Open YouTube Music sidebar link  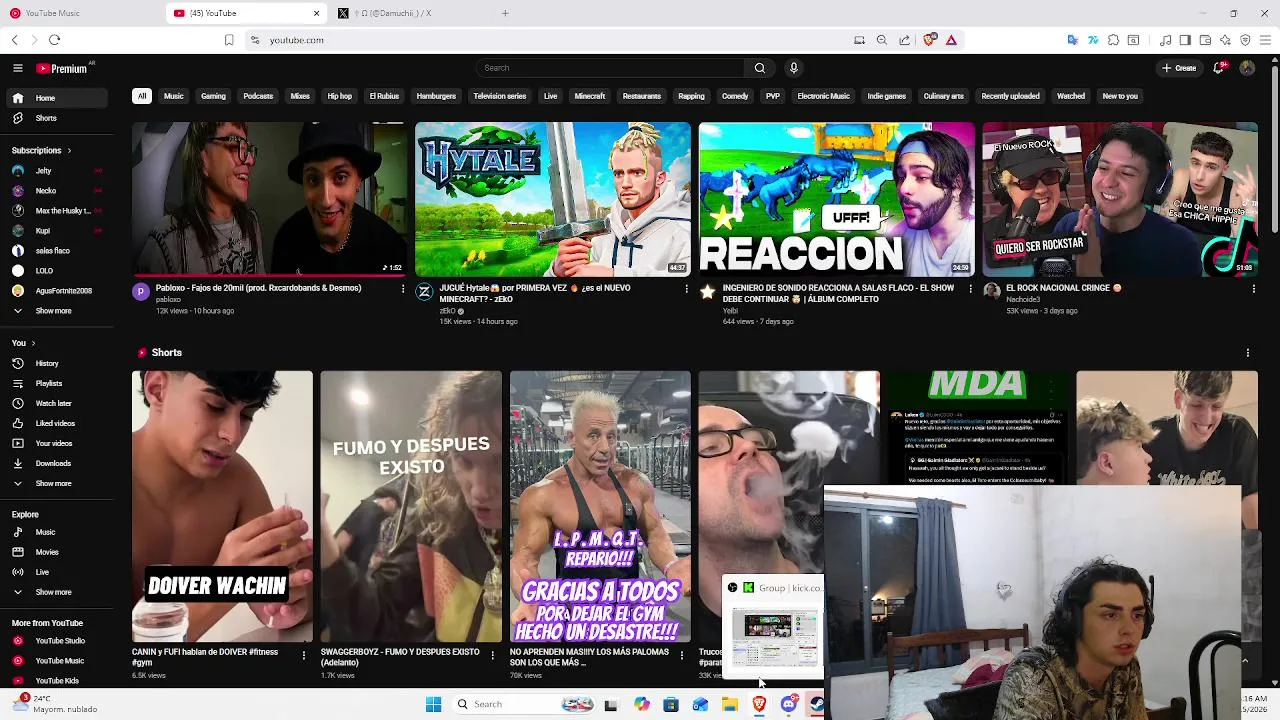55,661
